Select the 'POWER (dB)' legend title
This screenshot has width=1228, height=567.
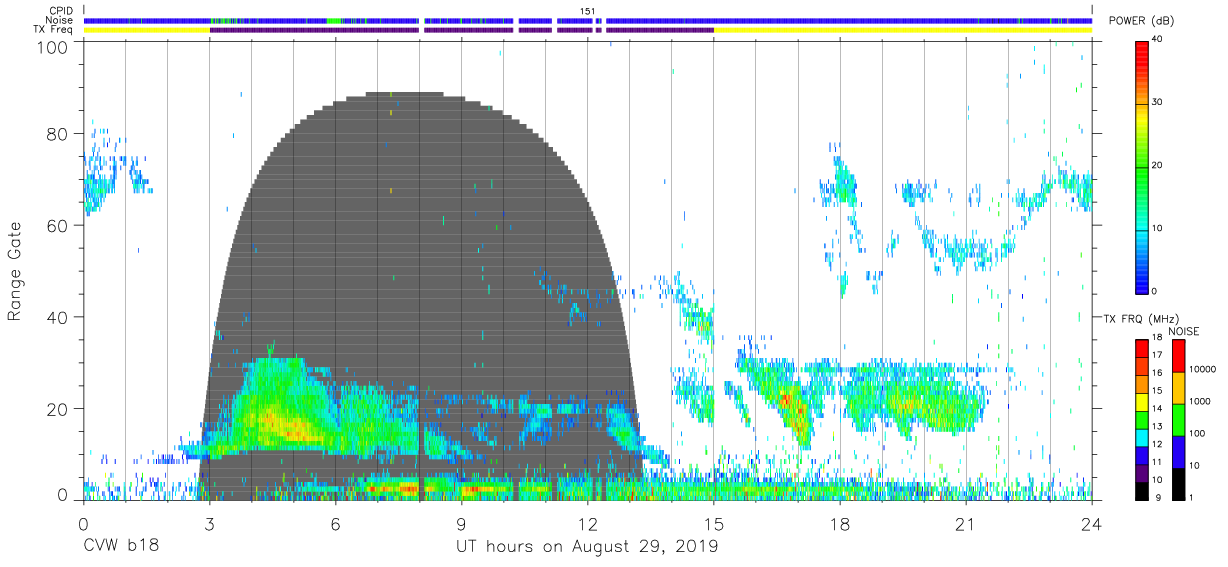(1141, 22)
